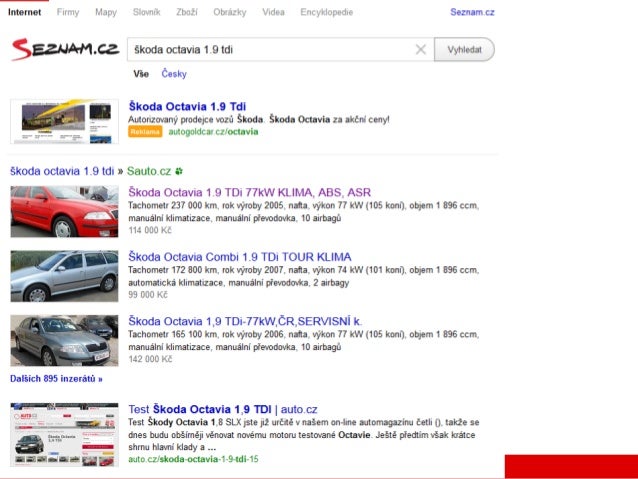Switch to Obrázky search
The height and width of the screenshot is (479, 638).
click(230, 12)
